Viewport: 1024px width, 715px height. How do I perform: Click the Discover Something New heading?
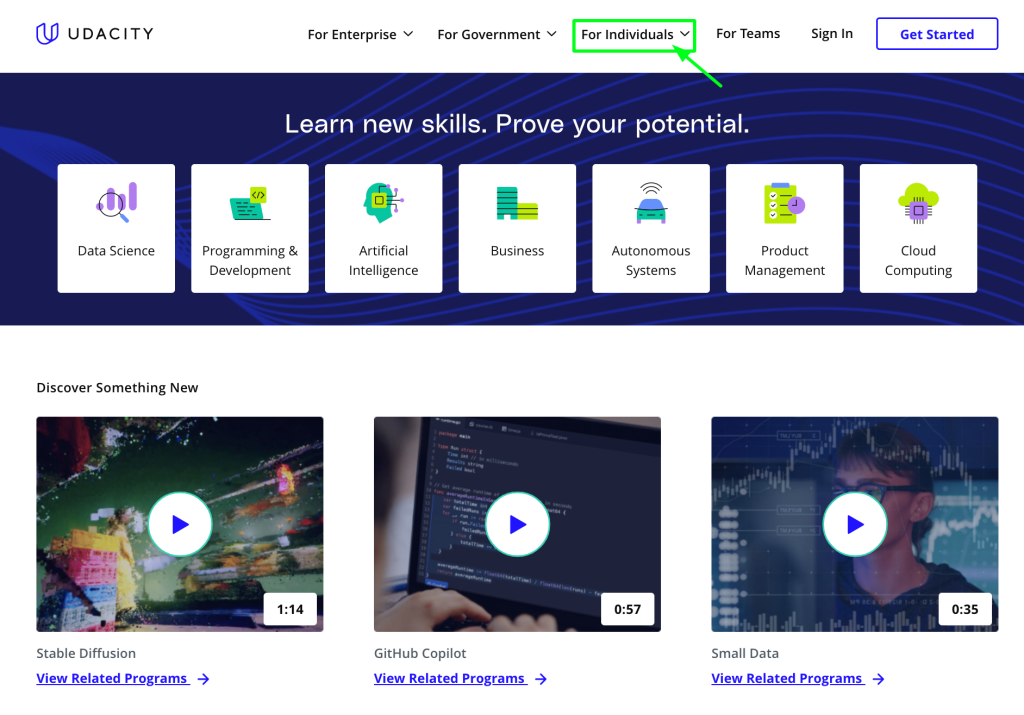tap(117, 387)
